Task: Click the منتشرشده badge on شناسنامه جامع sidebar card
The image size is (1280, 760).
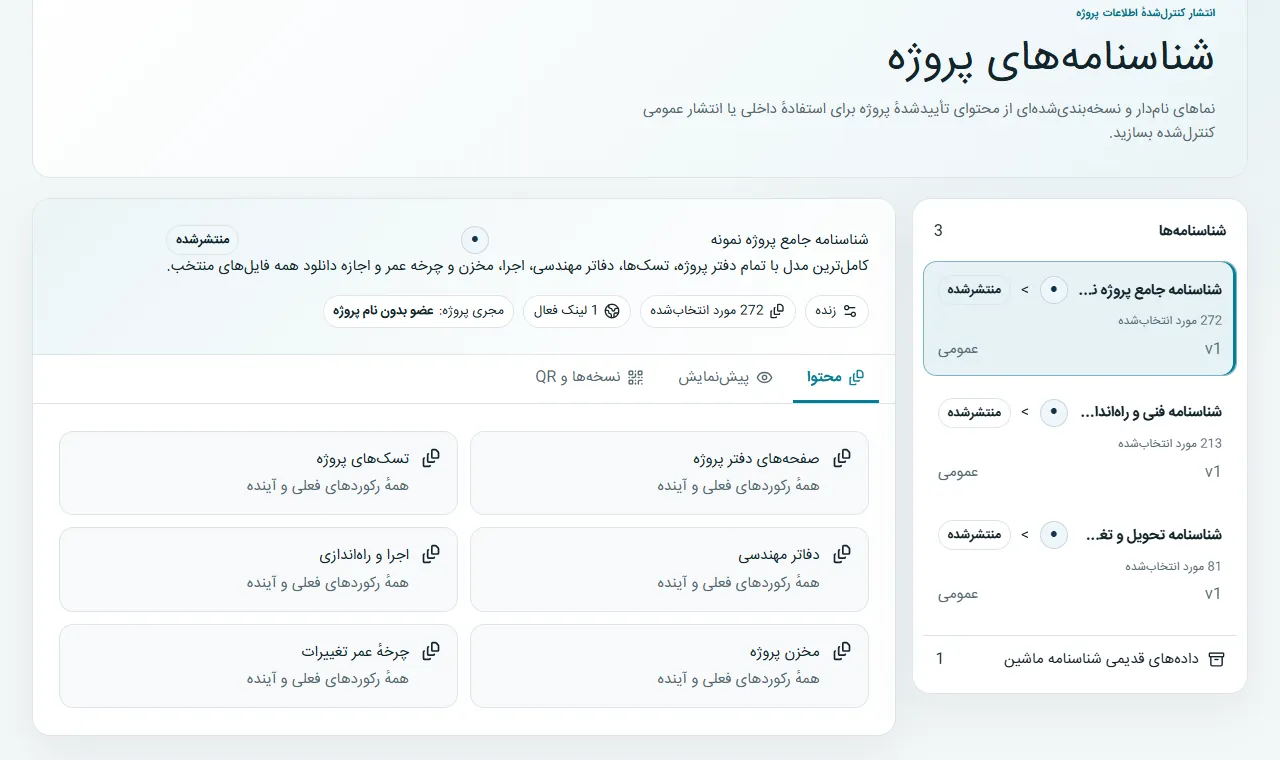Action: point(974,290)
